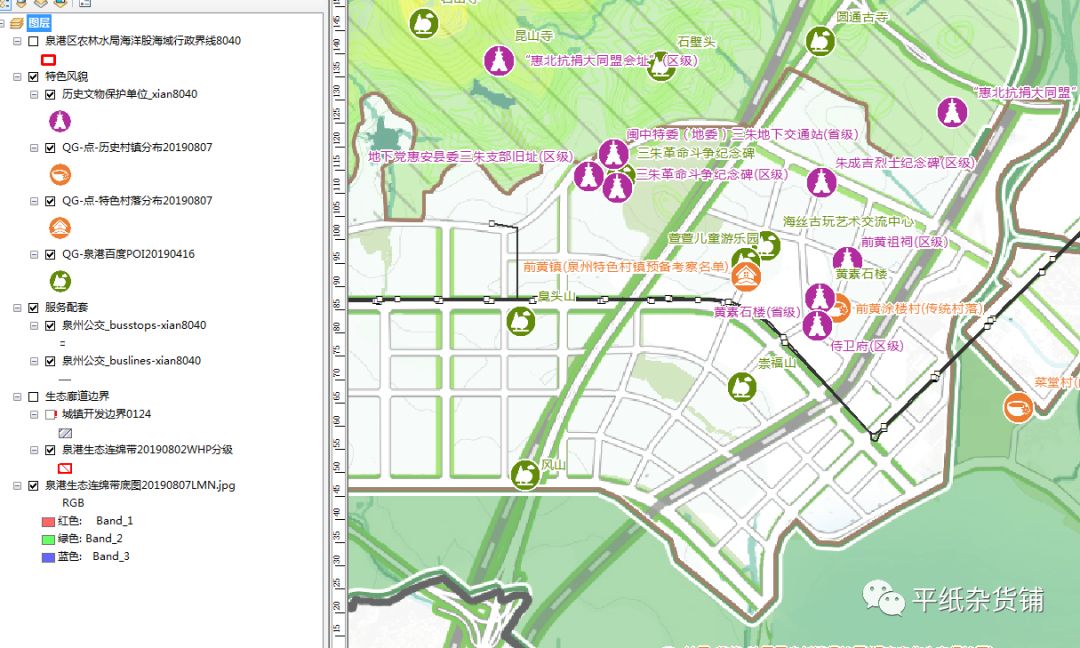Click purple marker under 惠北抗捐大同盟 at right edge
Viewport: 1080px width, 648px height.
tap(952, 112)
